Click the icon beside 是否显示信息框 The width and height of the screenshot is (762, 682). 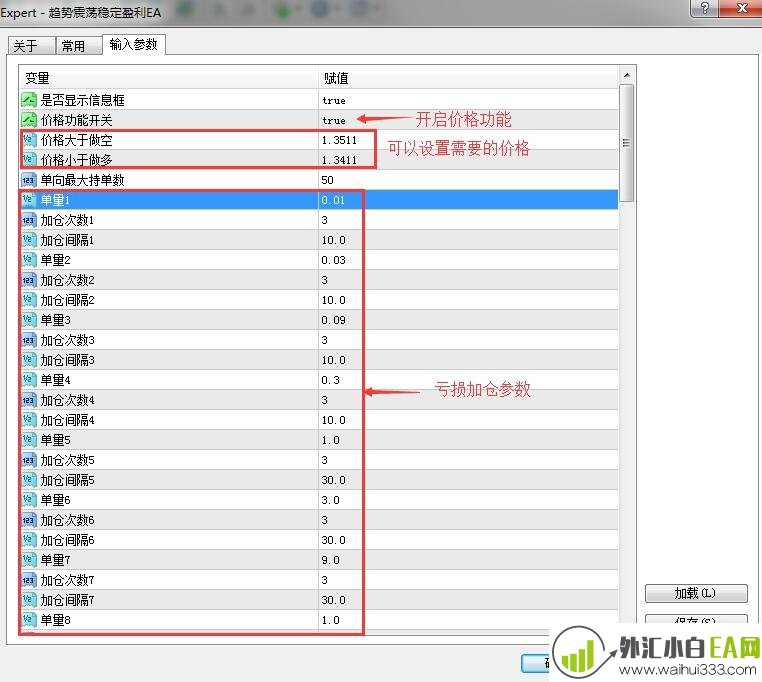click(29, 100)
